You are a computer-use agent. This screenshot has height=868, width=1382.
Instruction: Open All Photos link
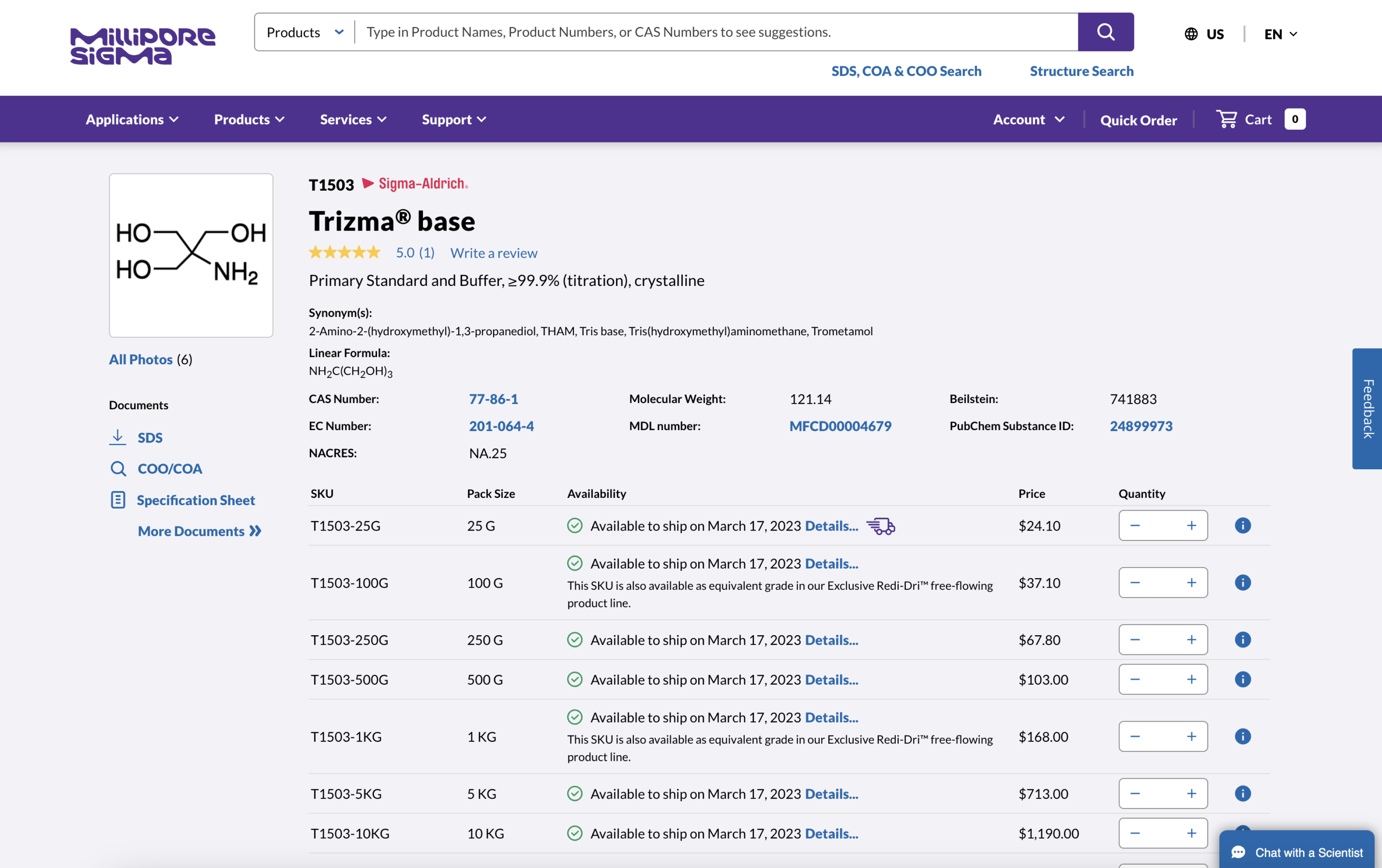pyautogui.click(x=140, y=359)
